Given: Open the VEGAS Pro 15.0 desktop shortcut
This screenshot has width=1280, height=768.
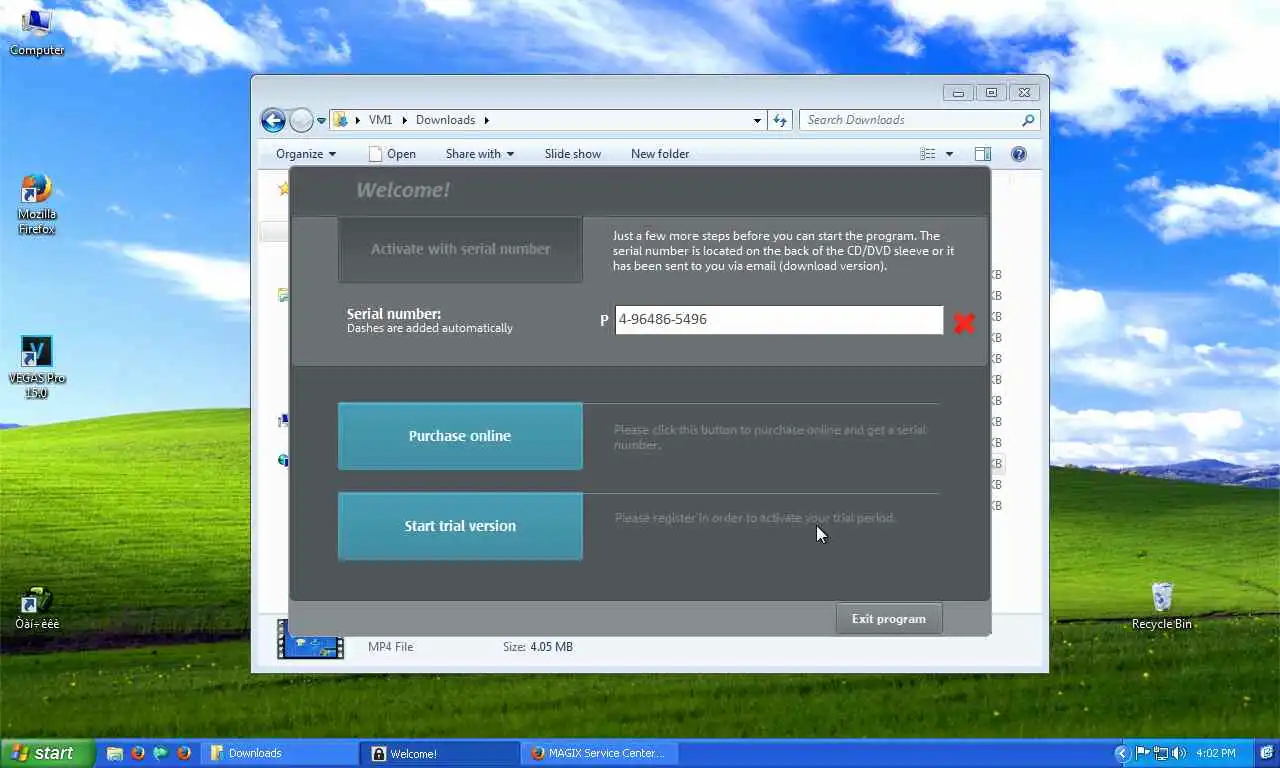Looking at the screenshot, I should [36, 367].
